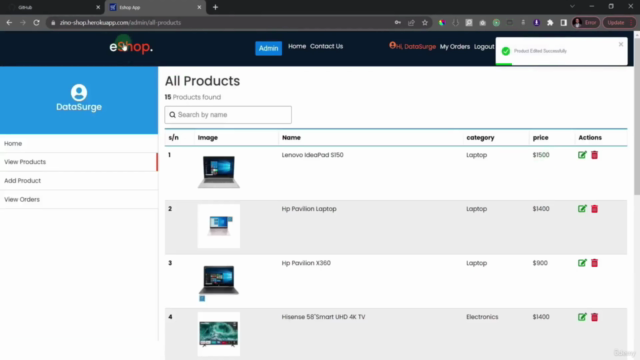Click the $900 price cell

click(x=540, y=263)
